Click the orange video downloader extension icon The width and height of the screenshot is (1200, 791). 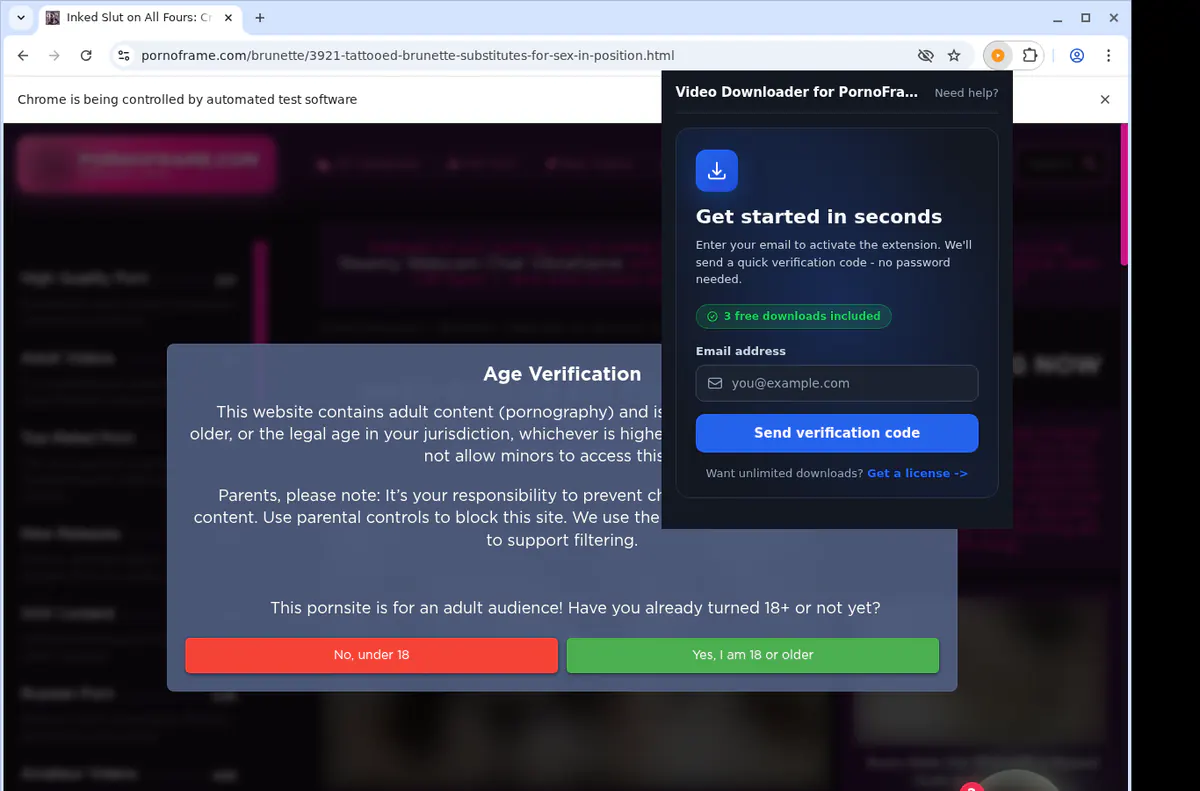click(998, 56)
